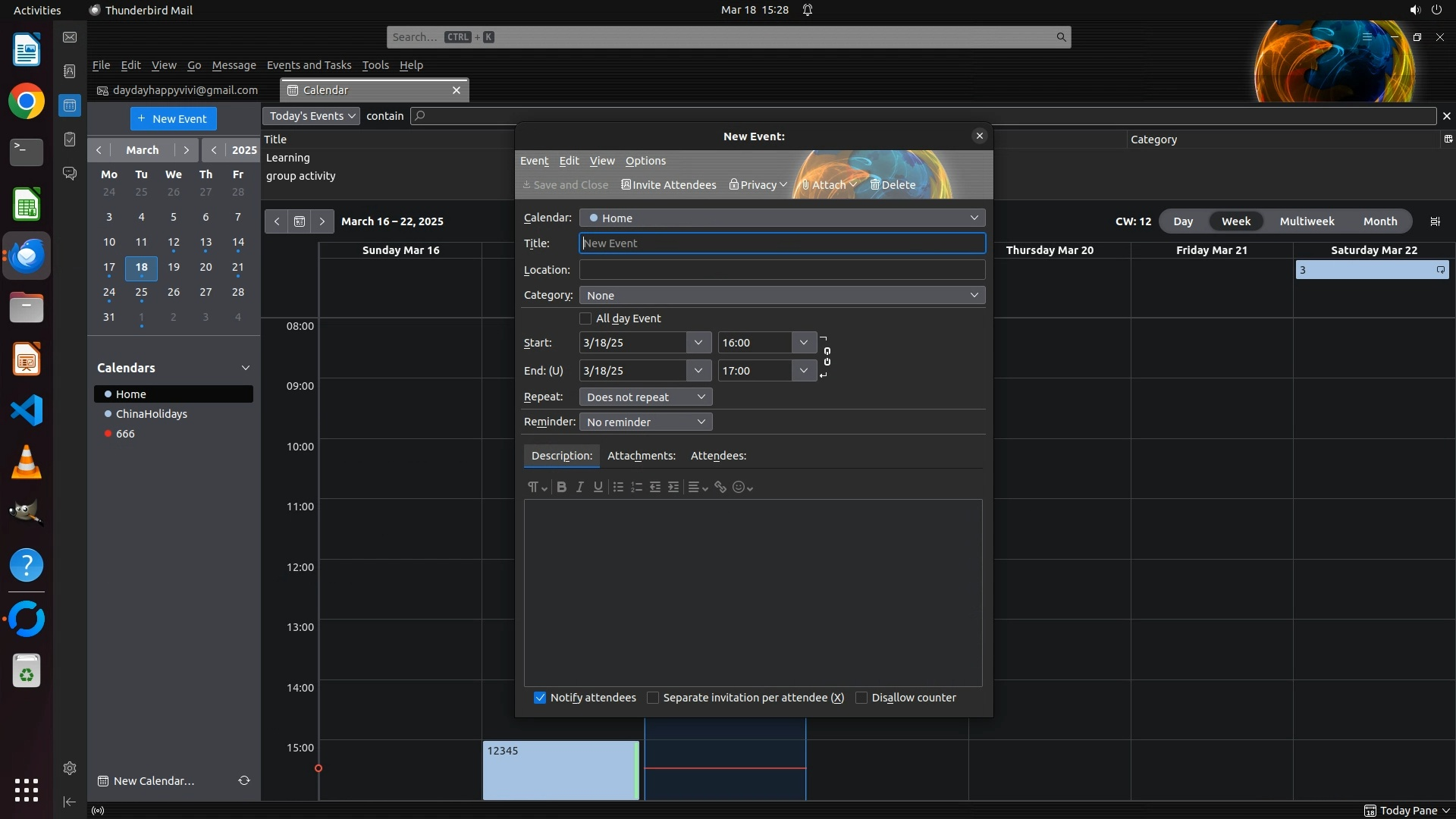1456x819 pixels.
Task: Click the 666 calendar red dot
Action: click(108, 434)
